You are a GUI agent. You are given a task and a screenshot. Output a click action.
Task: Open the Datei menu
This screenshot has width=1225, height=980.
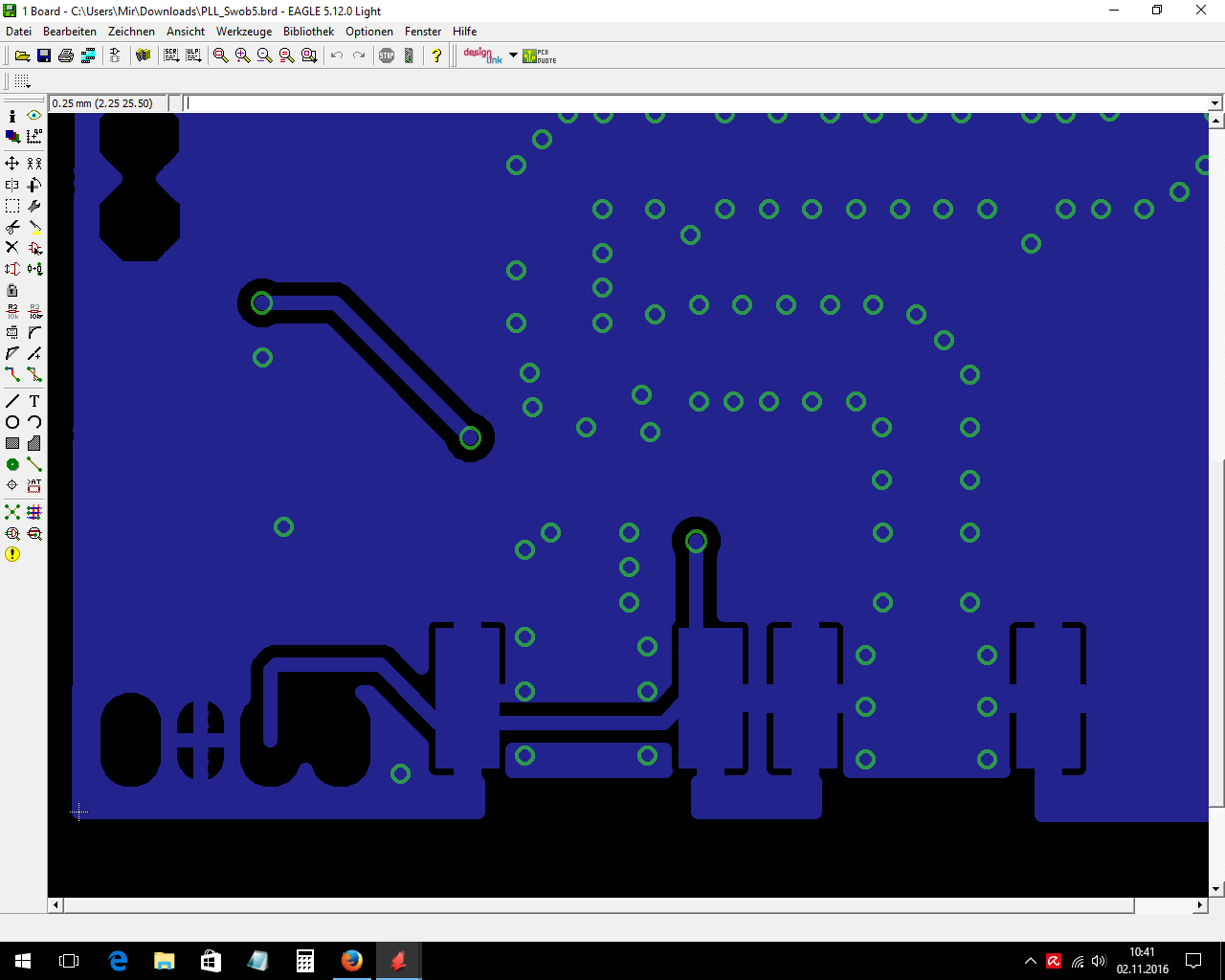tap(18, 32)
